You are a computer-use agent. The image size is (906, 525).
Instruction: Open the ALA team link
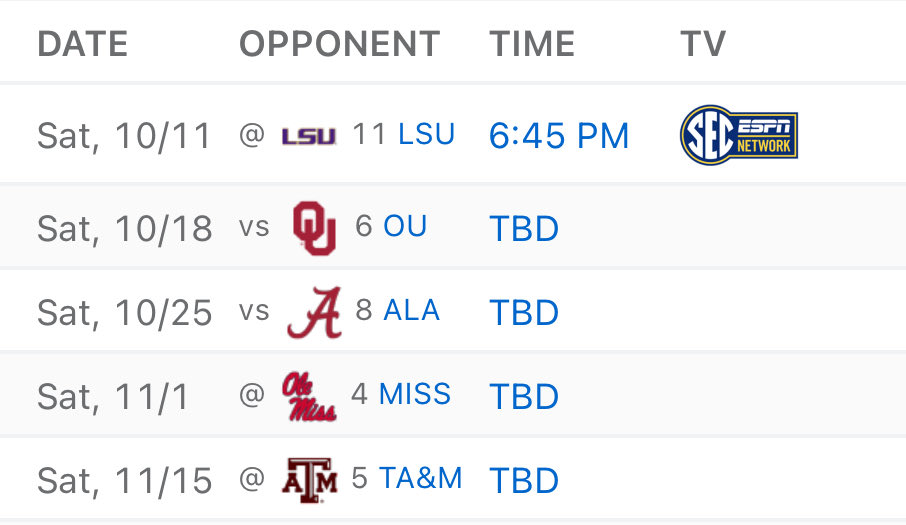411,310
